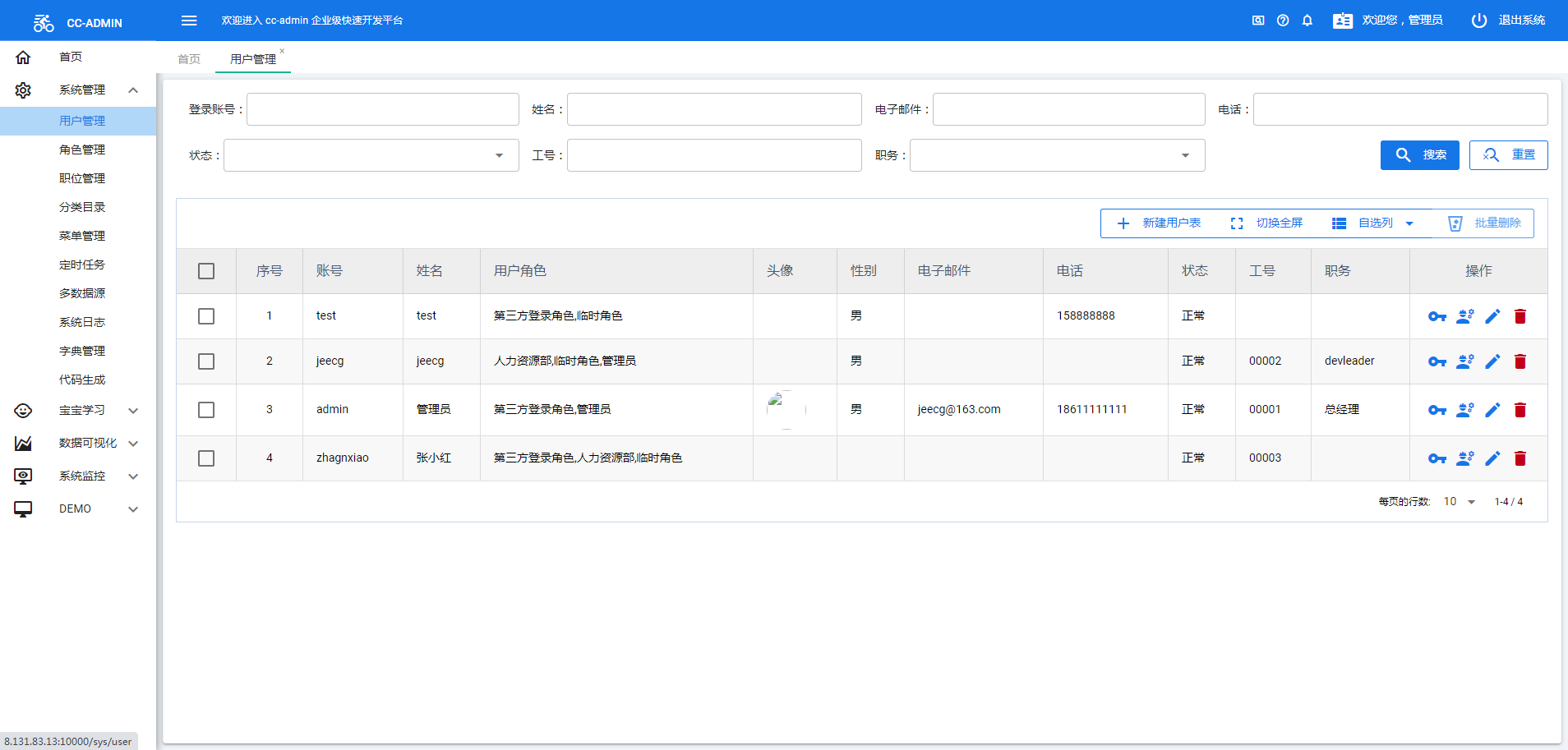Open the rows-per-page dropdown showing 10
The image size is (1568, 750).
(1460, 502)
